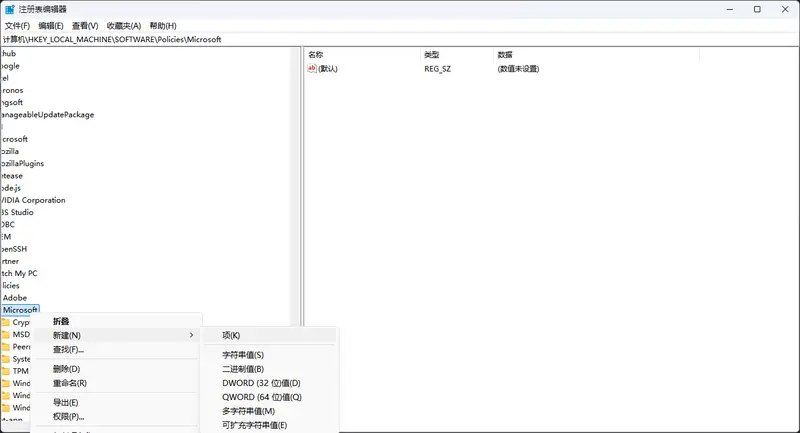
Task: Select the 'ngsoft' tree key
Action: click(x=12, y=102)
